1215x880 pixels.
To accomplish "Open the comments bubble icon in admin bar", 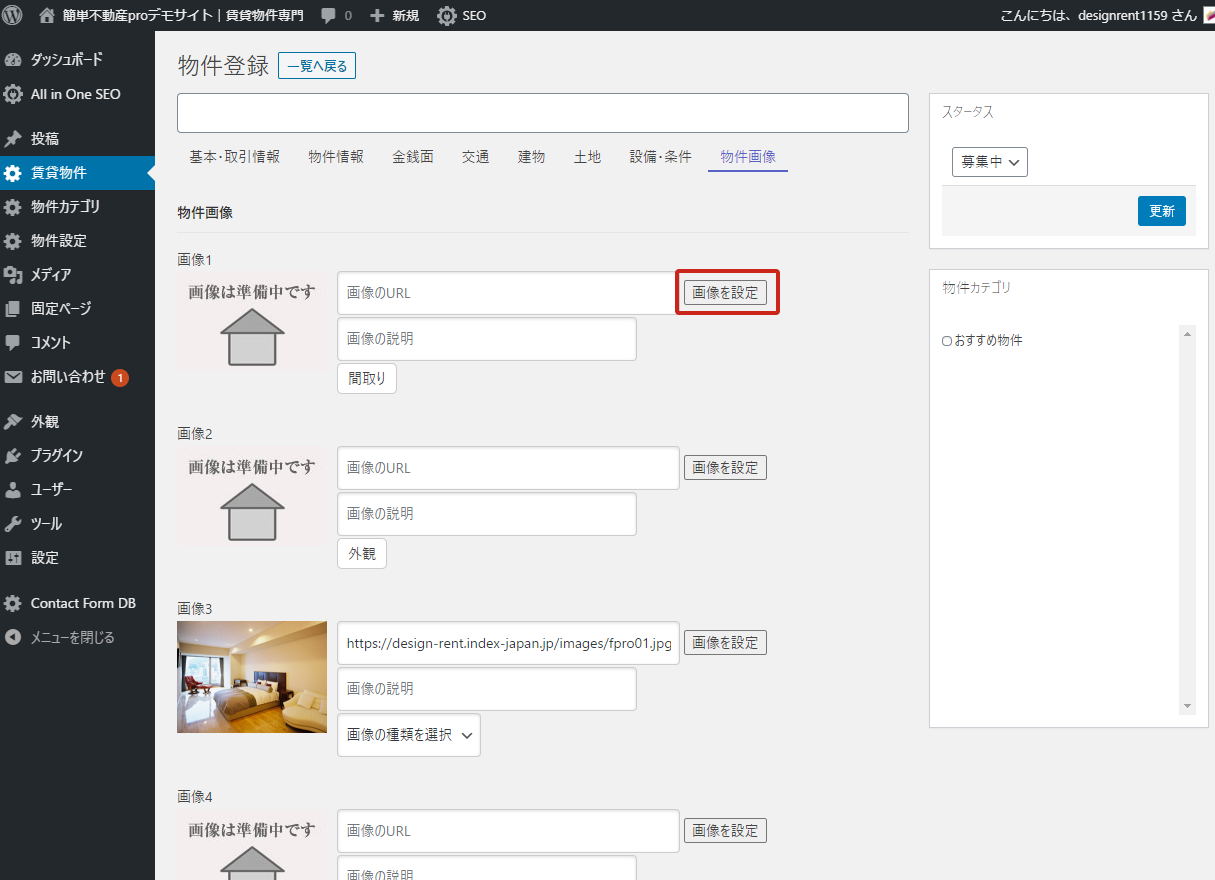I will tap(329, 15).
